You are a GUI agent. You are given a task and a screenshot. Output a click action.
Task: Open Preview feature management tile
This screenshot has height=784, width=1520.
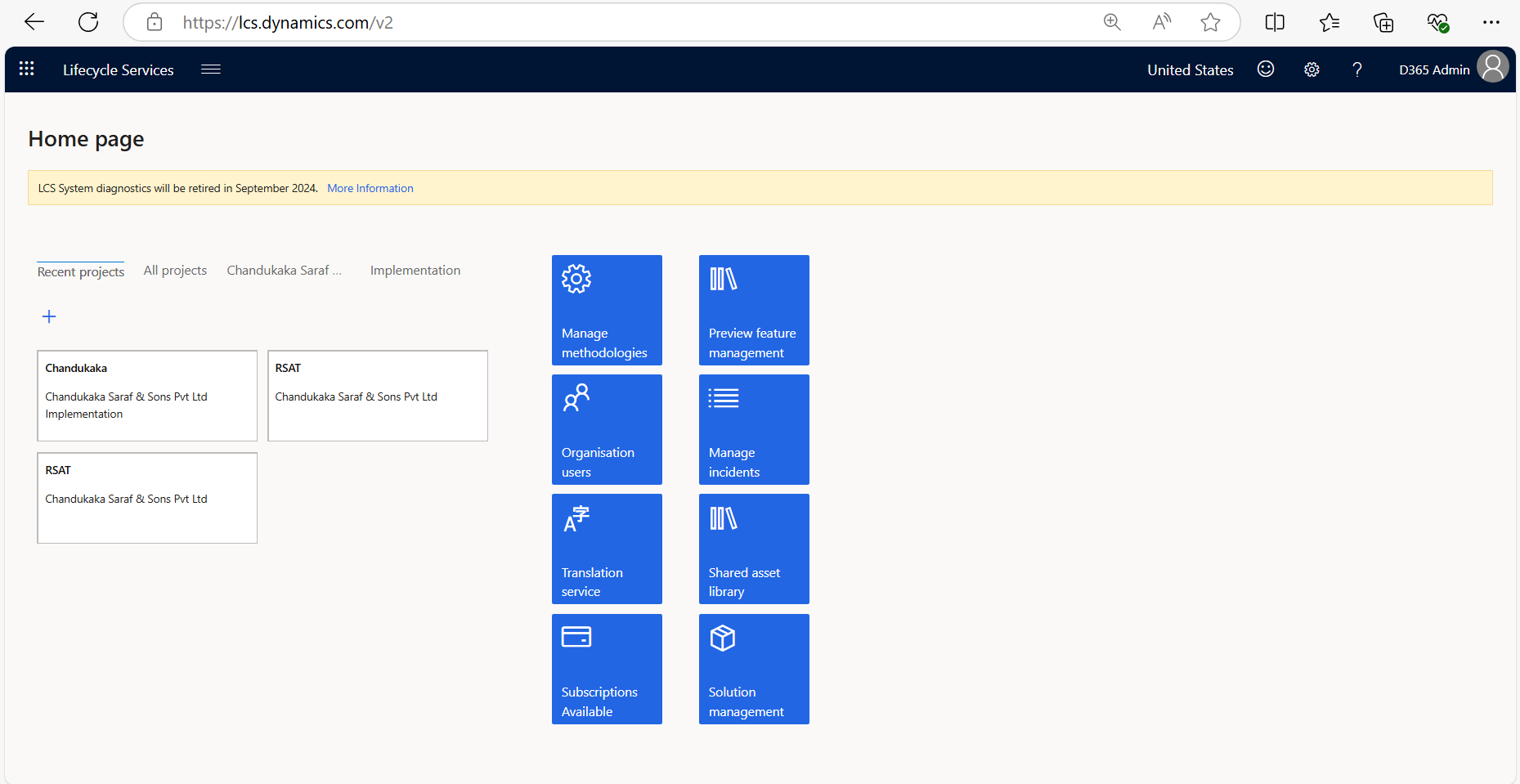754,310
